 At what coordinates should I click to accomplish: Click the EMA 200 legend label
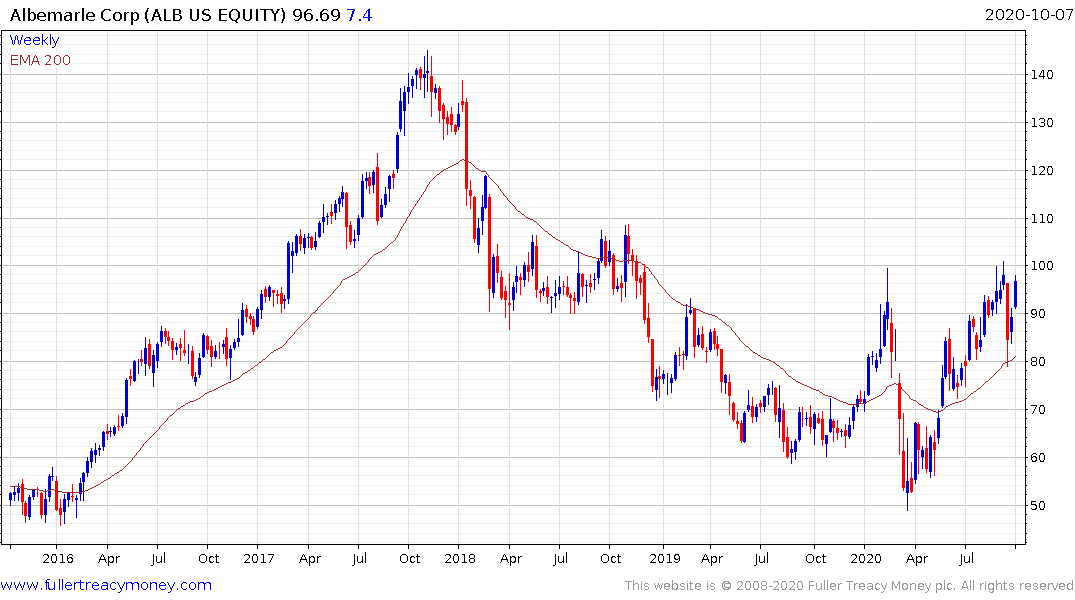click(x=40, y=60)
